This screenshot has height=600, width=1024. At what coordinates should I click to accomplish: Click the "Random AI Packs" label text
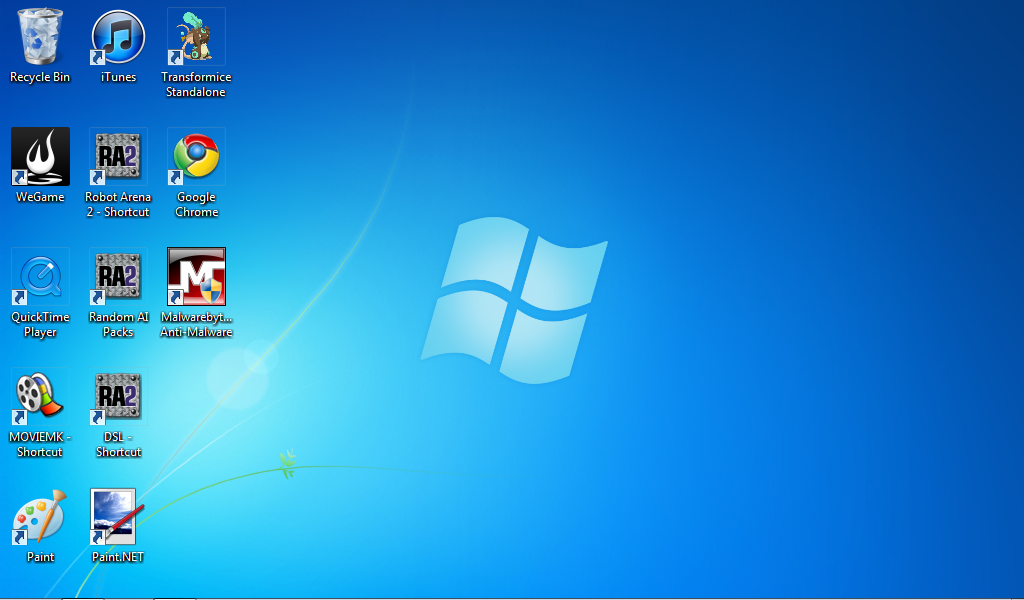[x=119, y=324]
